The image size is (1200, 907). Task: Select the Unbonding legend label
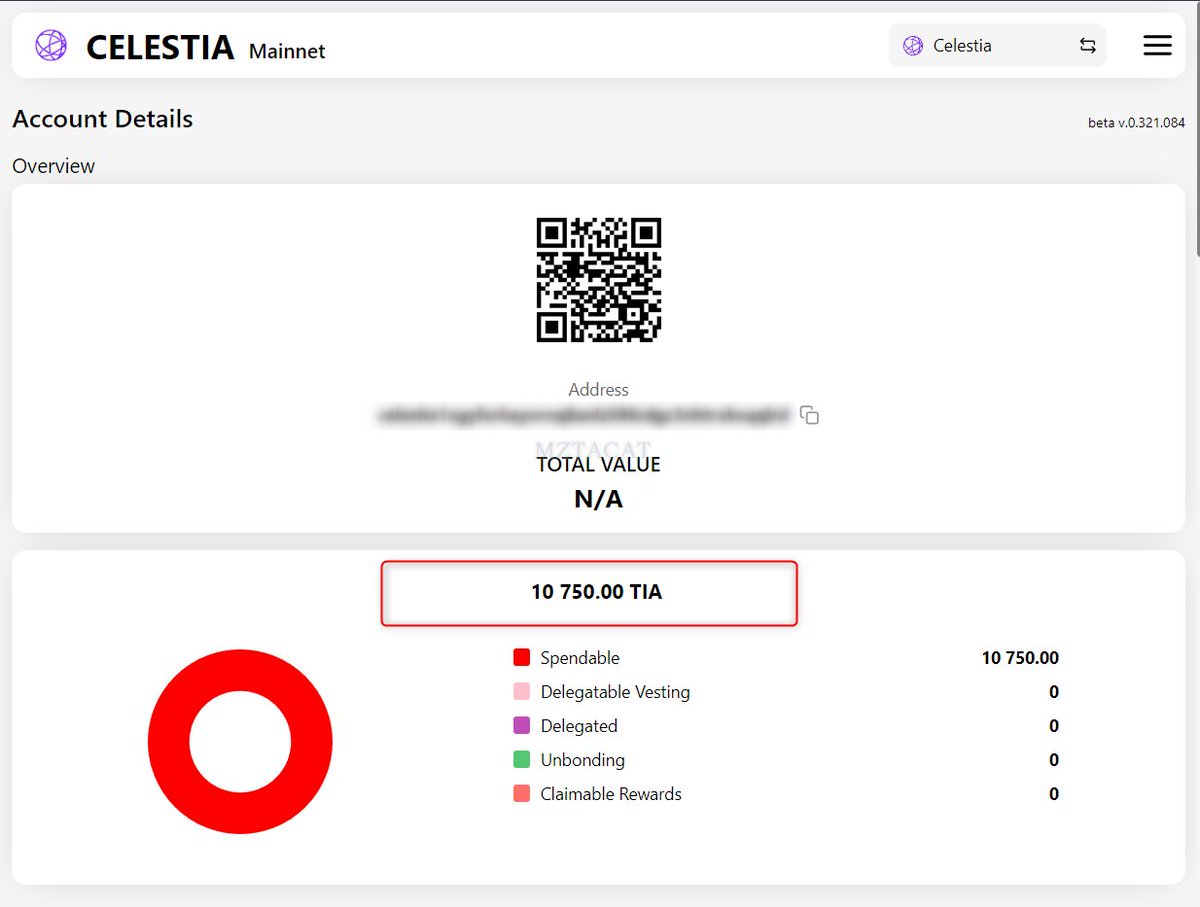point(583,760)
